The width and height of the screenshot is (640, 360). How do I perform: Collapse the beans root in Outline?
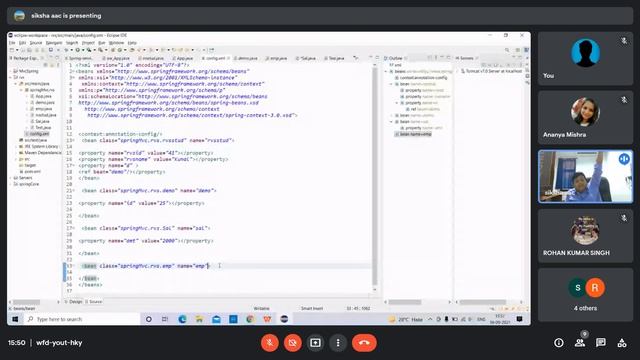point(386,71)
